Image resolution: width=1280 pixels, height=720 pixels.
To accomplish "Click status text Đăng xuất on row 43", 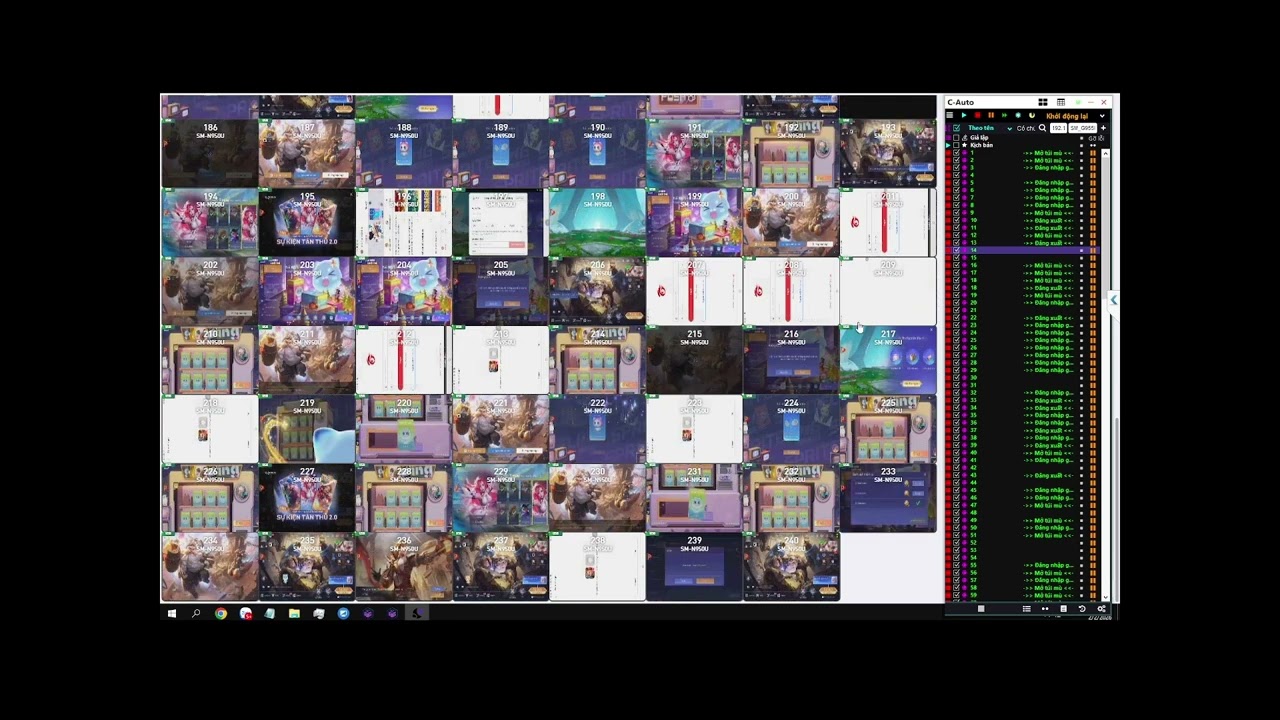I will pos(1048,476).
